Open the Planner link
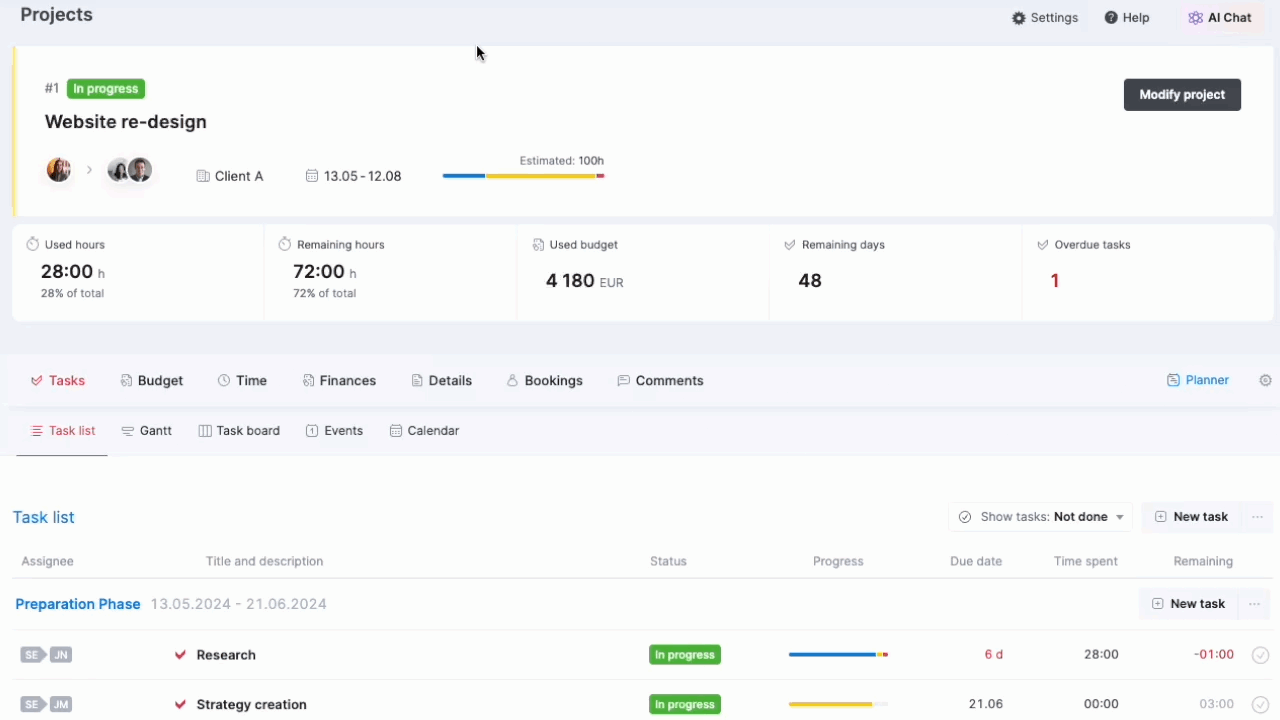Screen dimensions: 1280x720 pos(1198,380)
